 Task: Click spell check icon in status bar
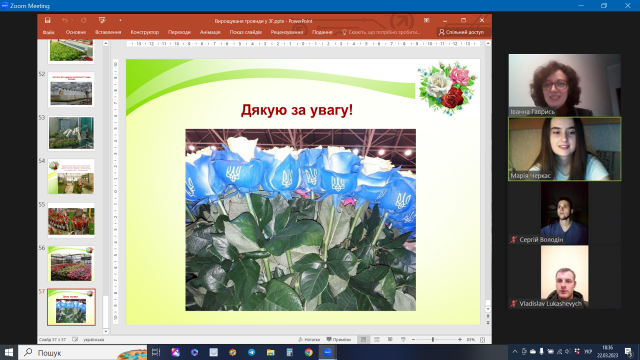[75, 340]
